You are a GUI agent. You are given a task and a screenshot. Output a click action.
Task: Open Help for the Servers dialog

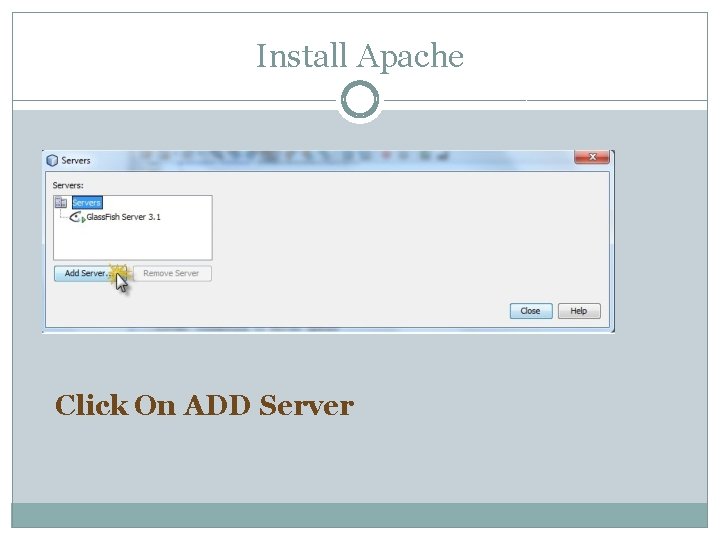point(579,311)
